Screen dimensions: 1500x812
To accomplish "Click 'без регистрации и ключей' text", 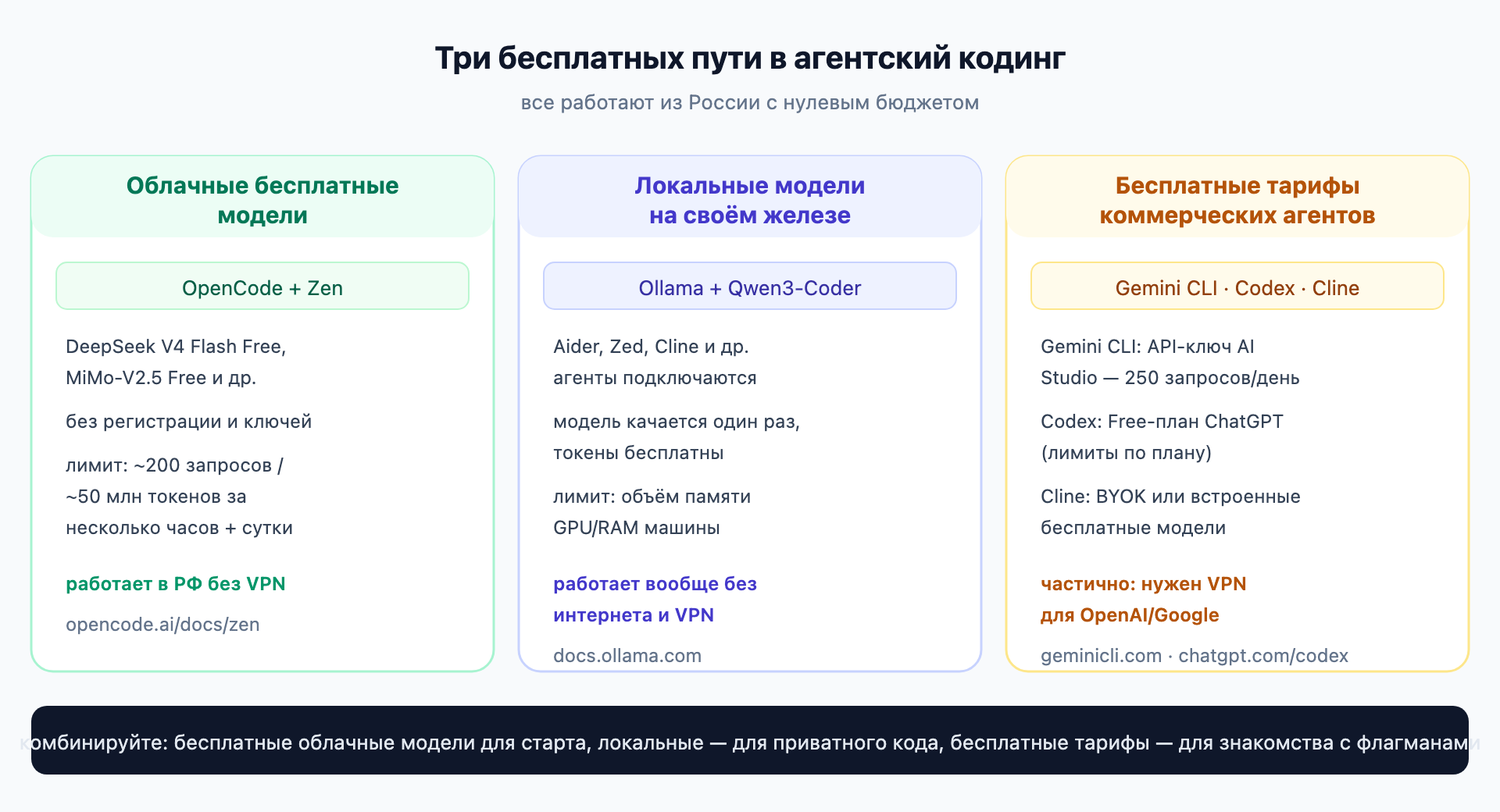I will click(188, 422).
